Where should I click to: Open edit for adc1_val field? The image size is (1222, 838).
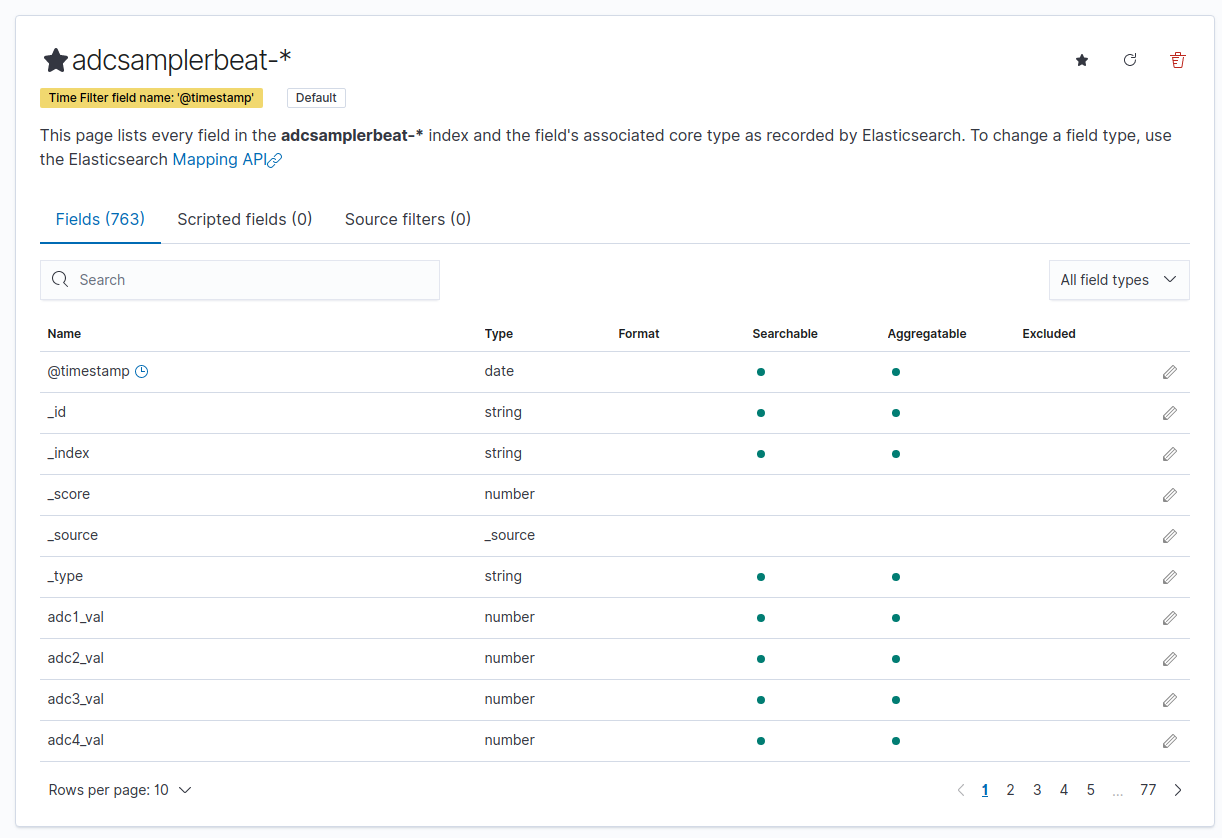point(1169,618)
